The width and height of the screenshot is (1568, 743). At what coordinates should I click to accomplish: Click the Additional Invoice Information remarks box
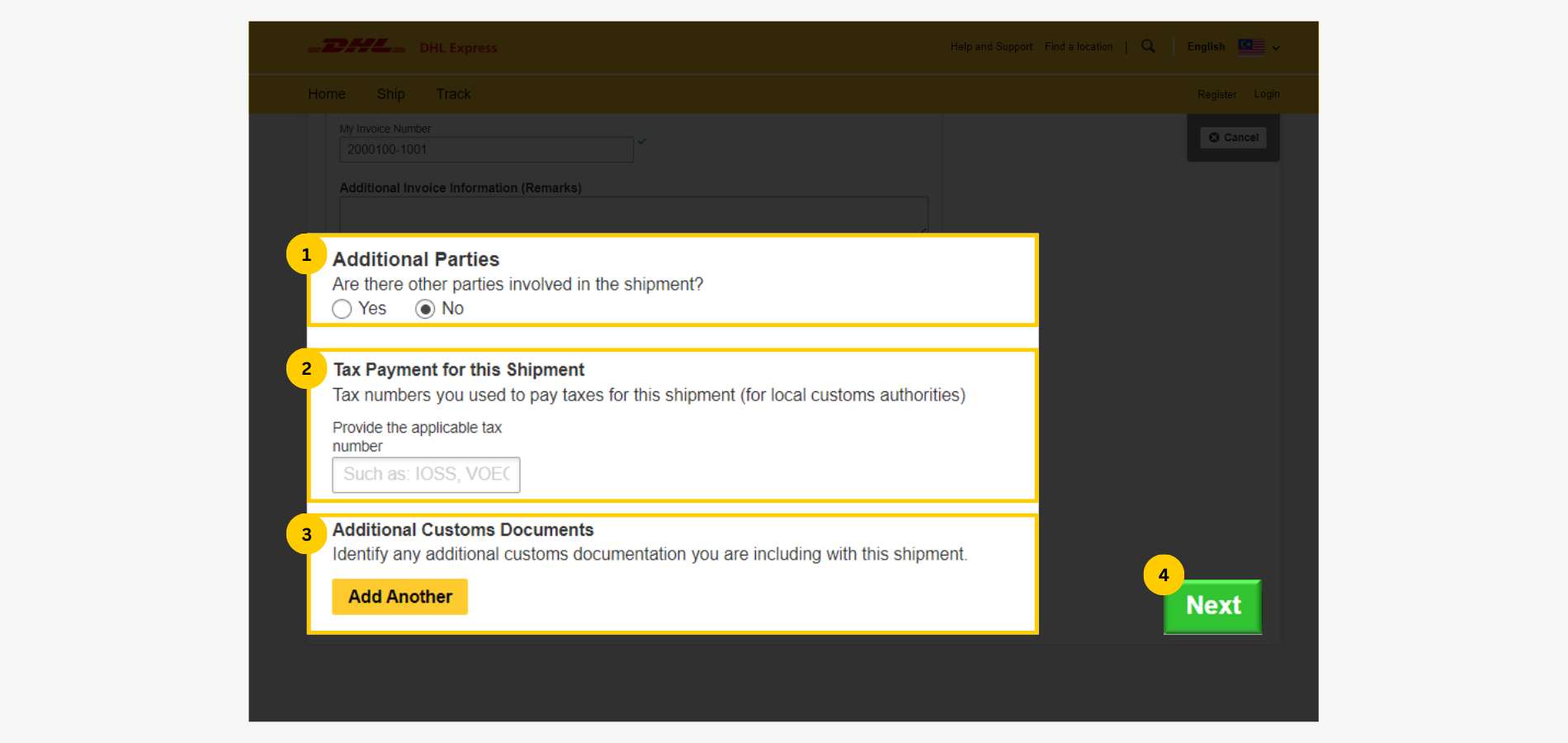point(634,215)
